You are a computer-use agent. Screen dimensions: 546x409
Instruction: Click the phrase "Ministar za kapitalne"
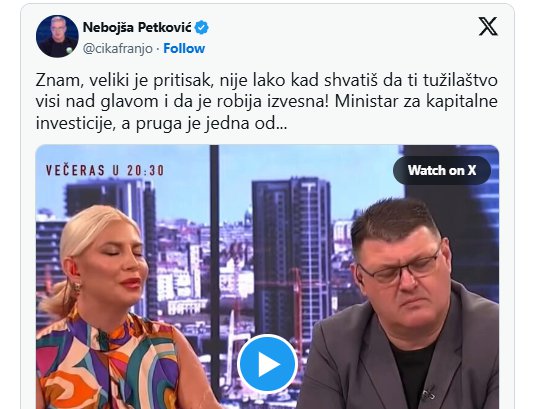(416, 102)
